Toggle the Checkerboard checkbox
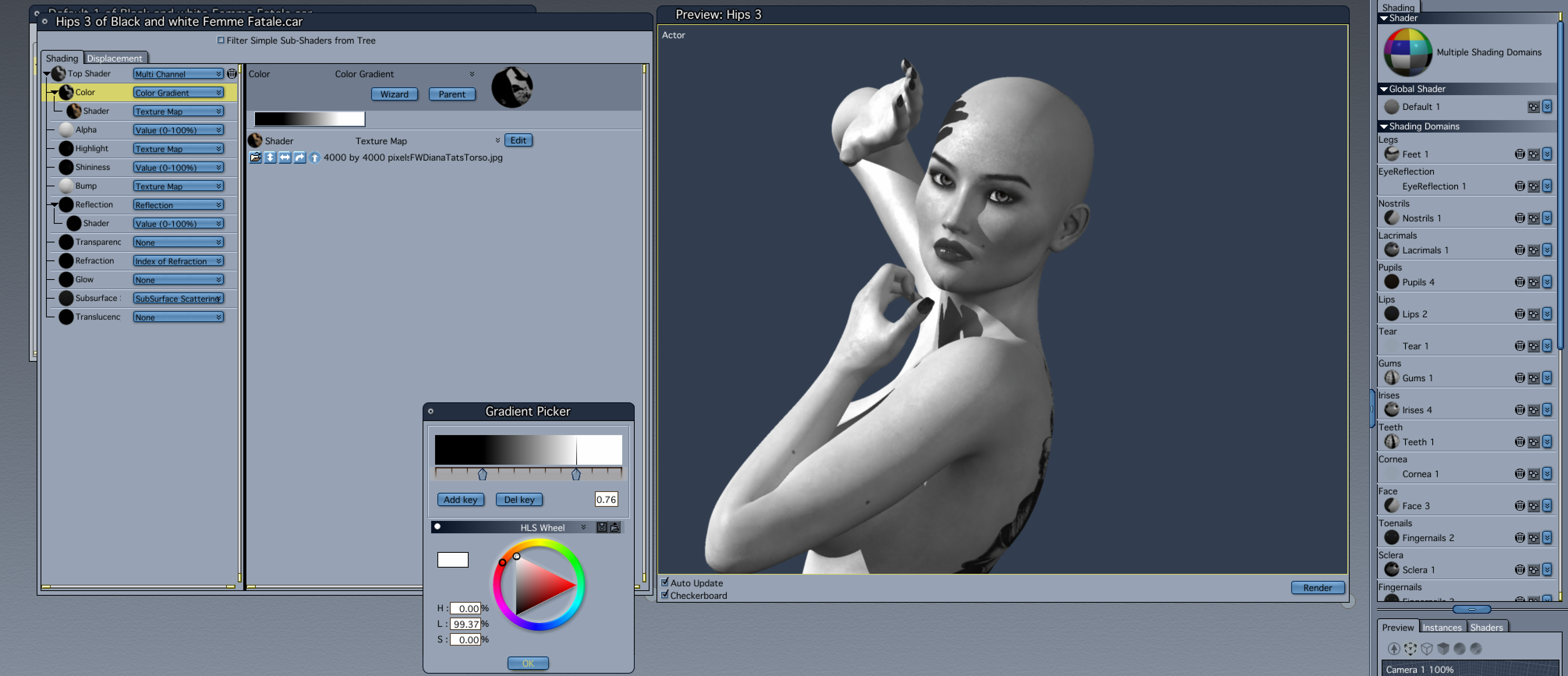The image size is (1568, 676). click(x=665, y=595)
